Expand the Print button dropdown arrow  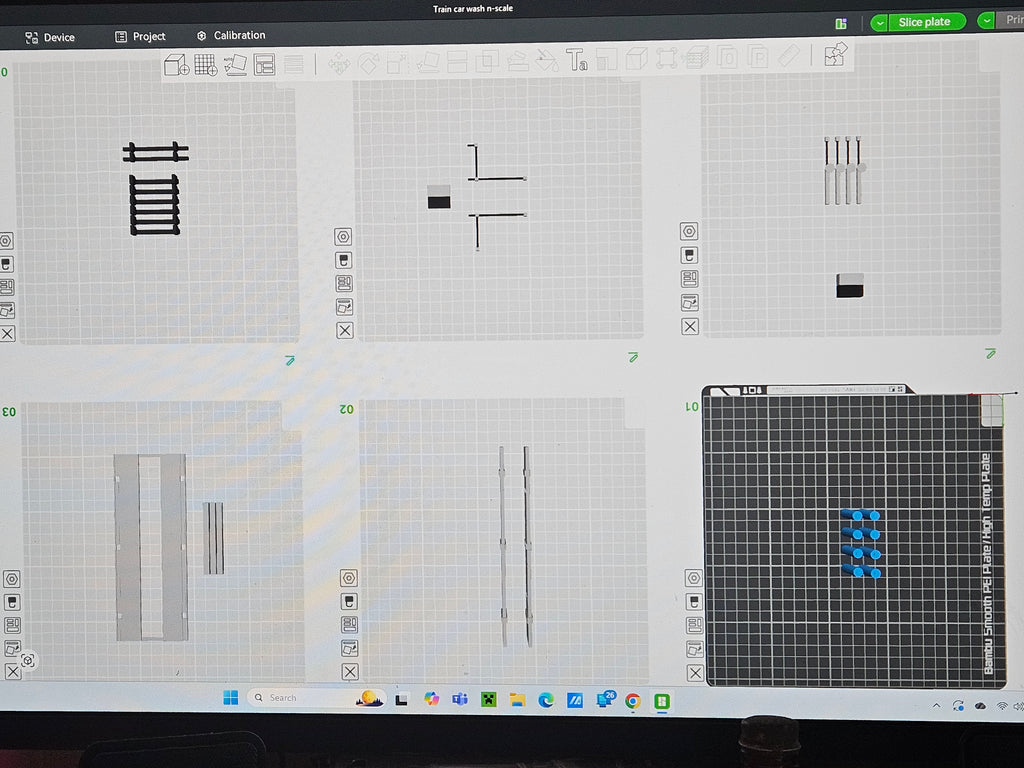tap(986, 21)
